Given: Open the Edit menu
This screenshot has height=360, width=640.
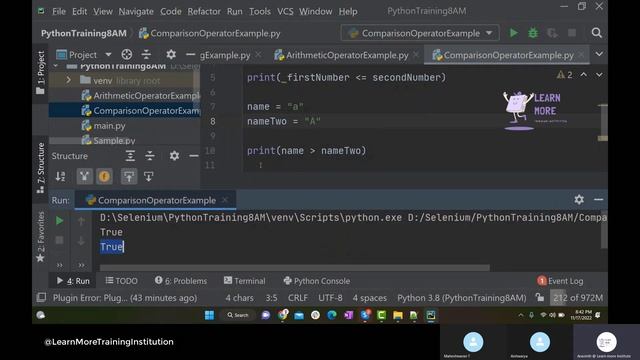Looking at the screenshot, I should point(79,11).
